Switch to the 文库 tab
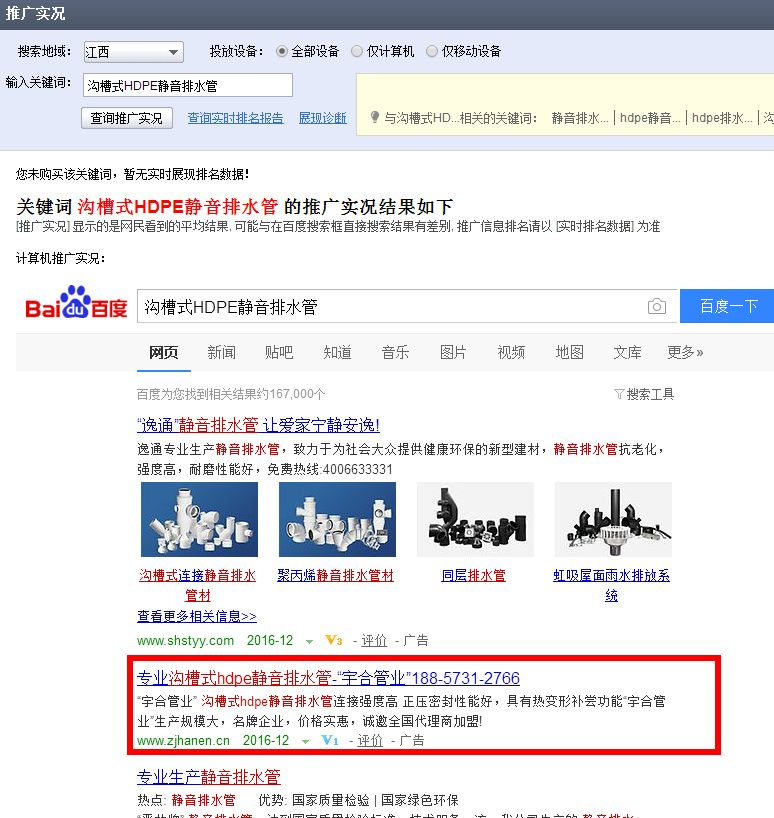The height and width of the screenshot is (818, 774). point(627,353)
